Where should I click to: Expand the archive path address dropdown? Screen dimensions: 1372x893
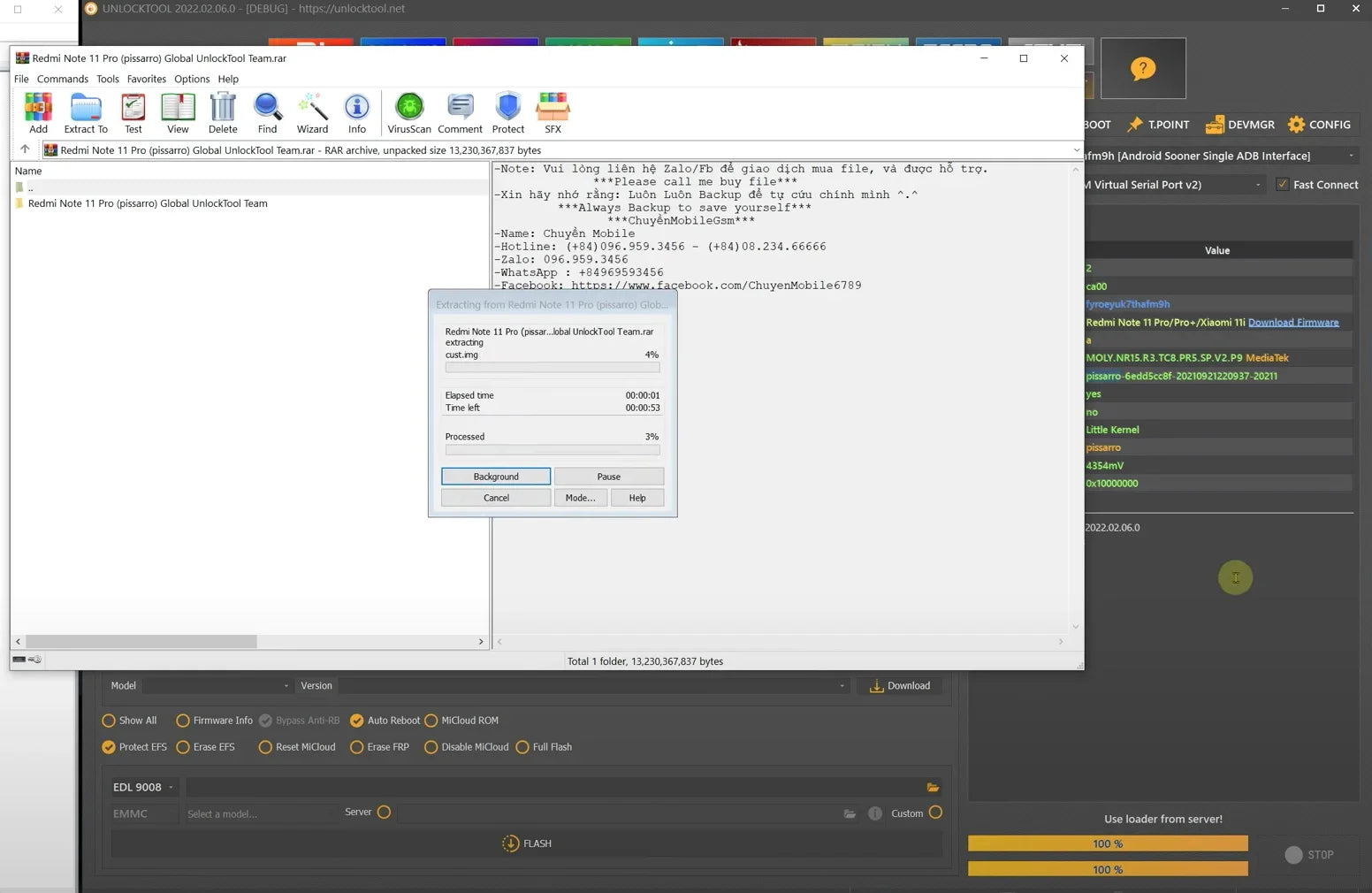1076,150
